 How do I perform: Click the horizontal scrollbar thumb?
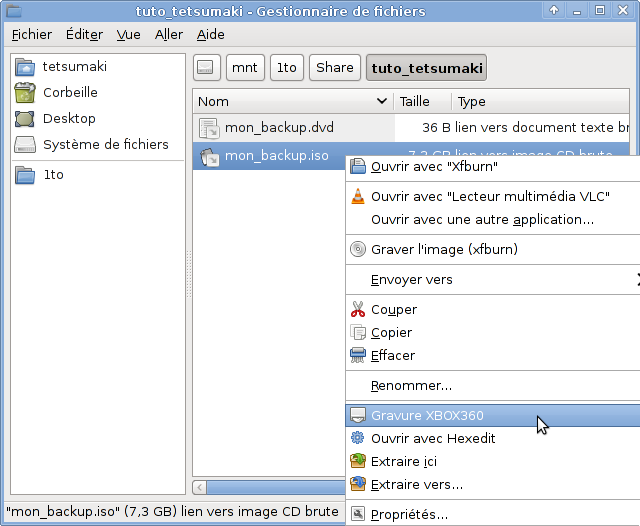(x=276, y=487)
